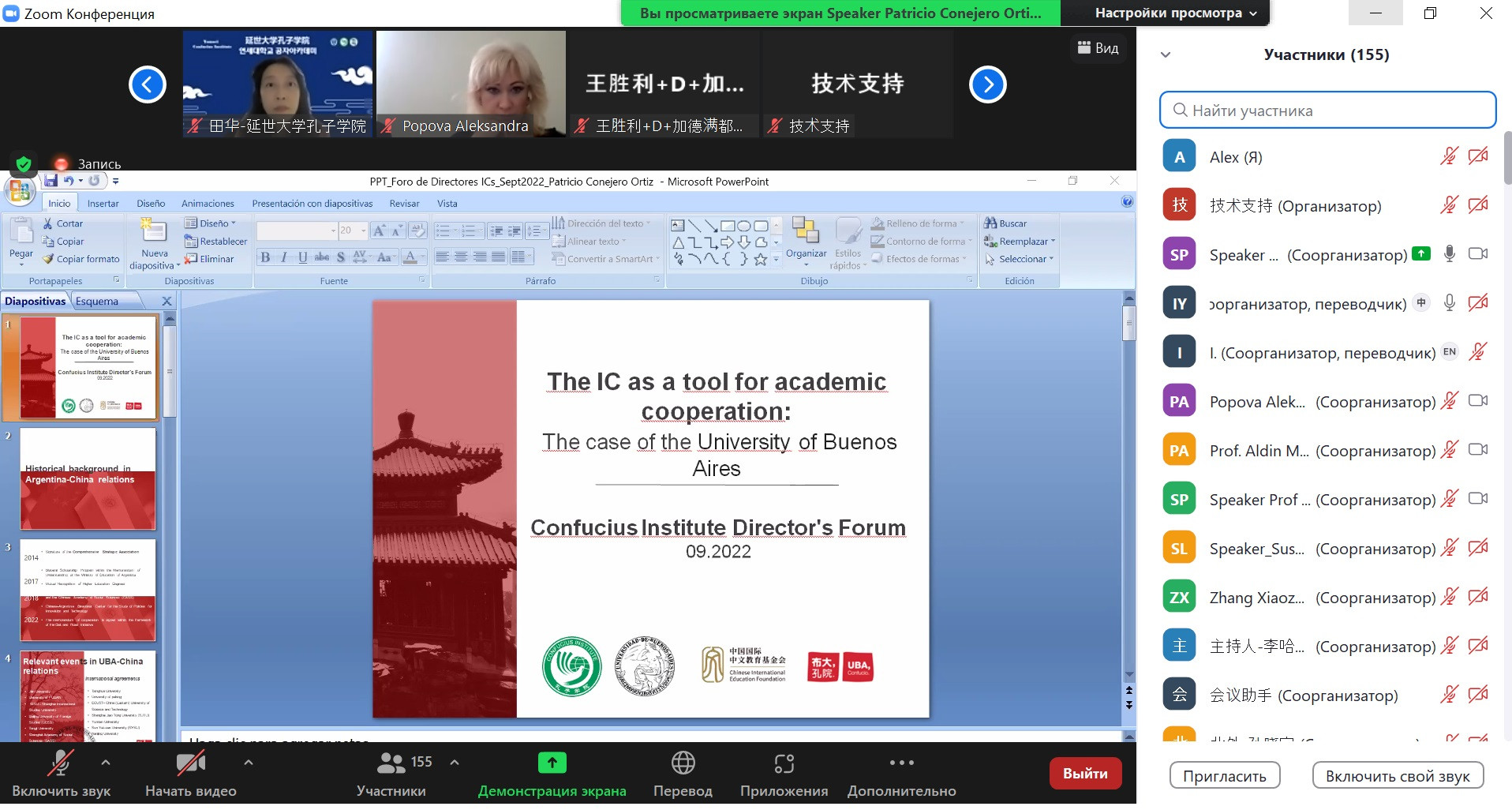Click the Найти участника search field

pyautogui.click(x=1327, y=111)
